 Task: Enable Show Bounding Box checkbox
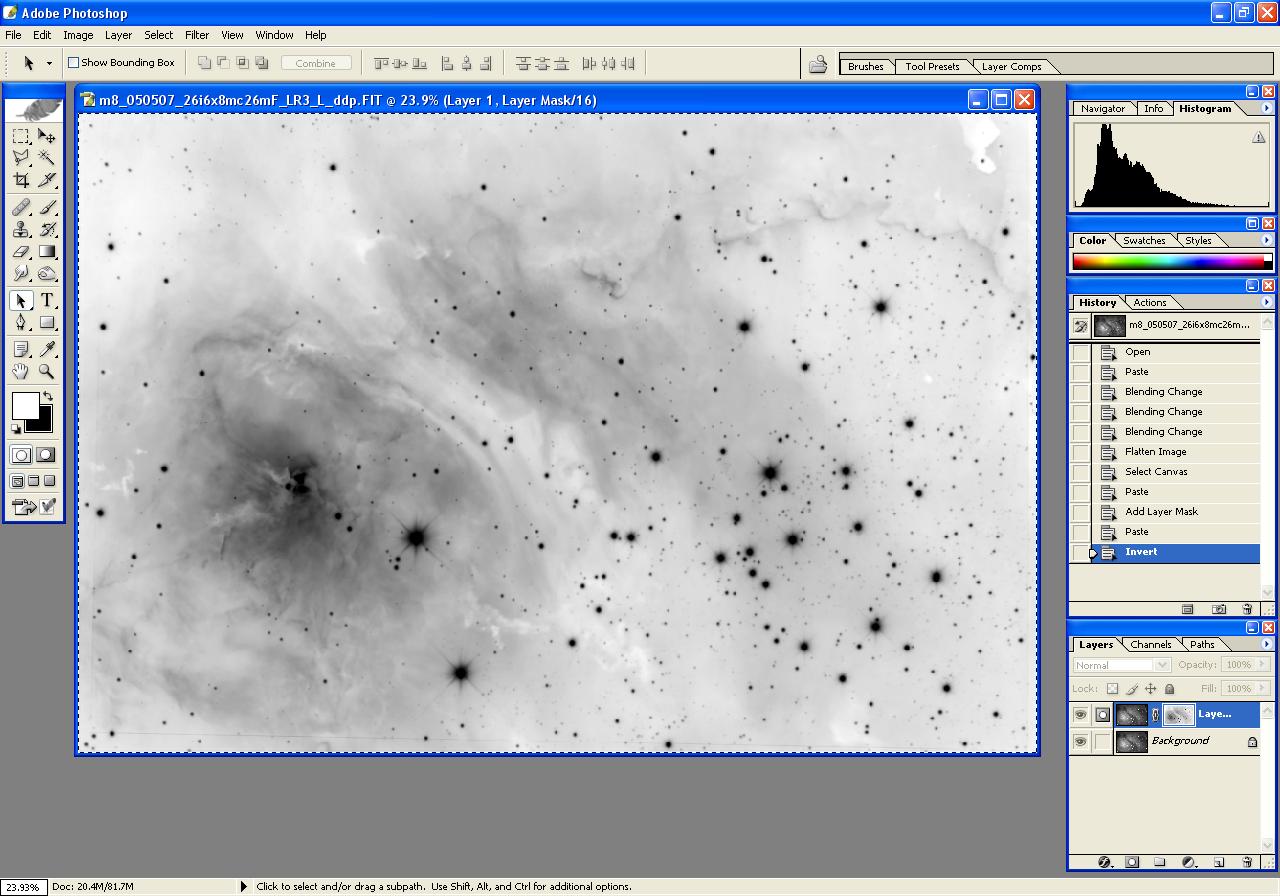click(73, 63)
